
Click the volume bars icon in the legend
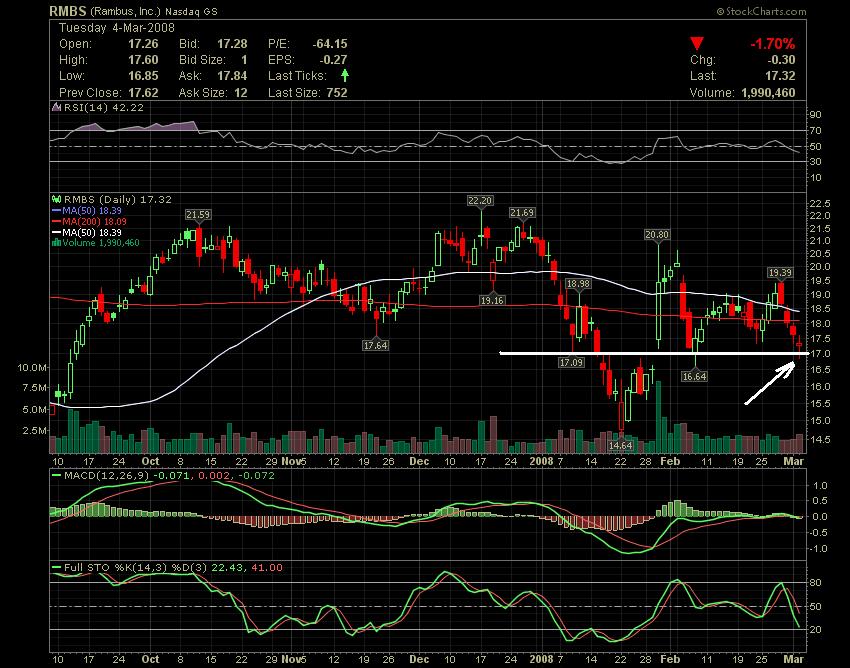[56, 242]
